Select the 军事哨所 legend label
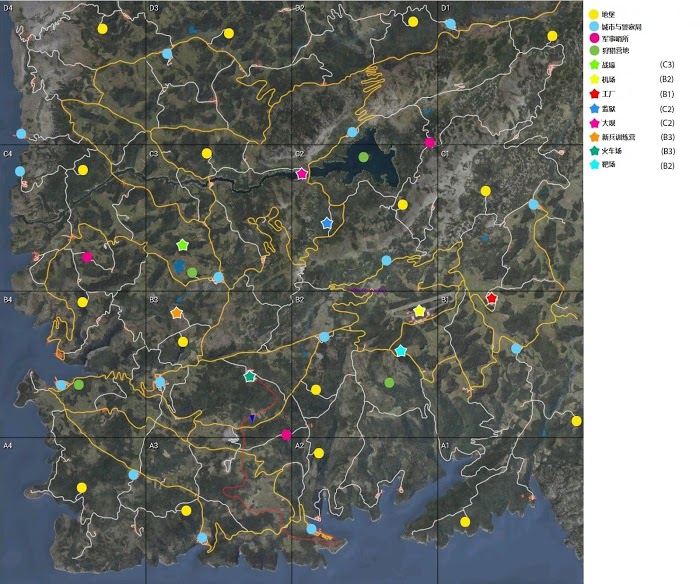The width and height of the screenshot is (700, 584). [x=616, y=38]
